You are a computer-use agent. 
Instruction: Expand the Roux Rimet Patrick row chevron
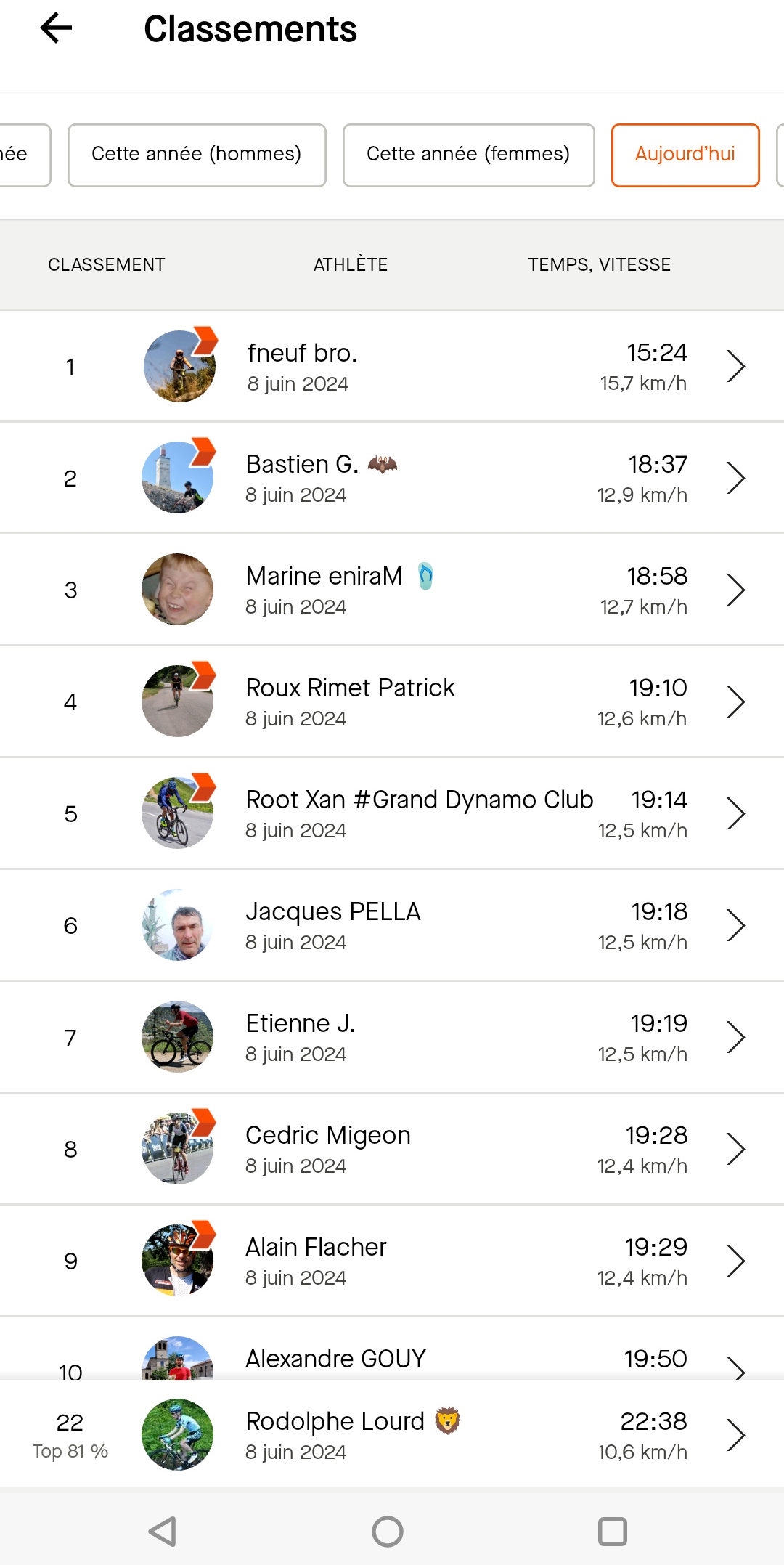click(x=736, y=702)
